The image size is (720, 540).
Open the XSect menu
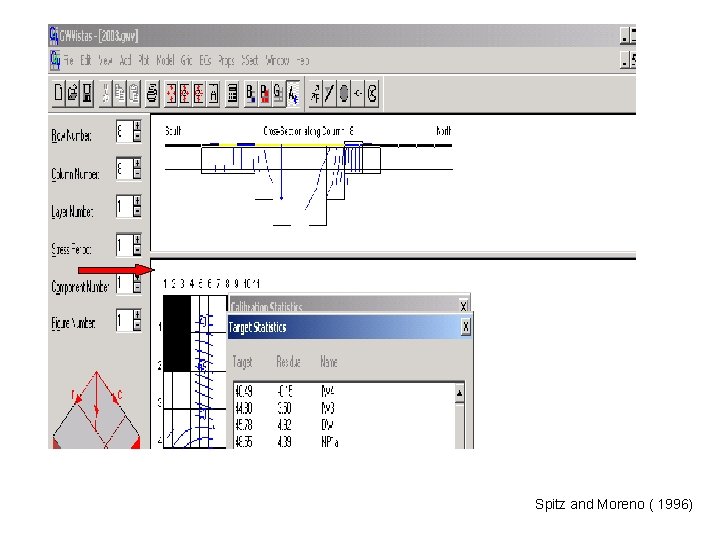click(250, 60)
